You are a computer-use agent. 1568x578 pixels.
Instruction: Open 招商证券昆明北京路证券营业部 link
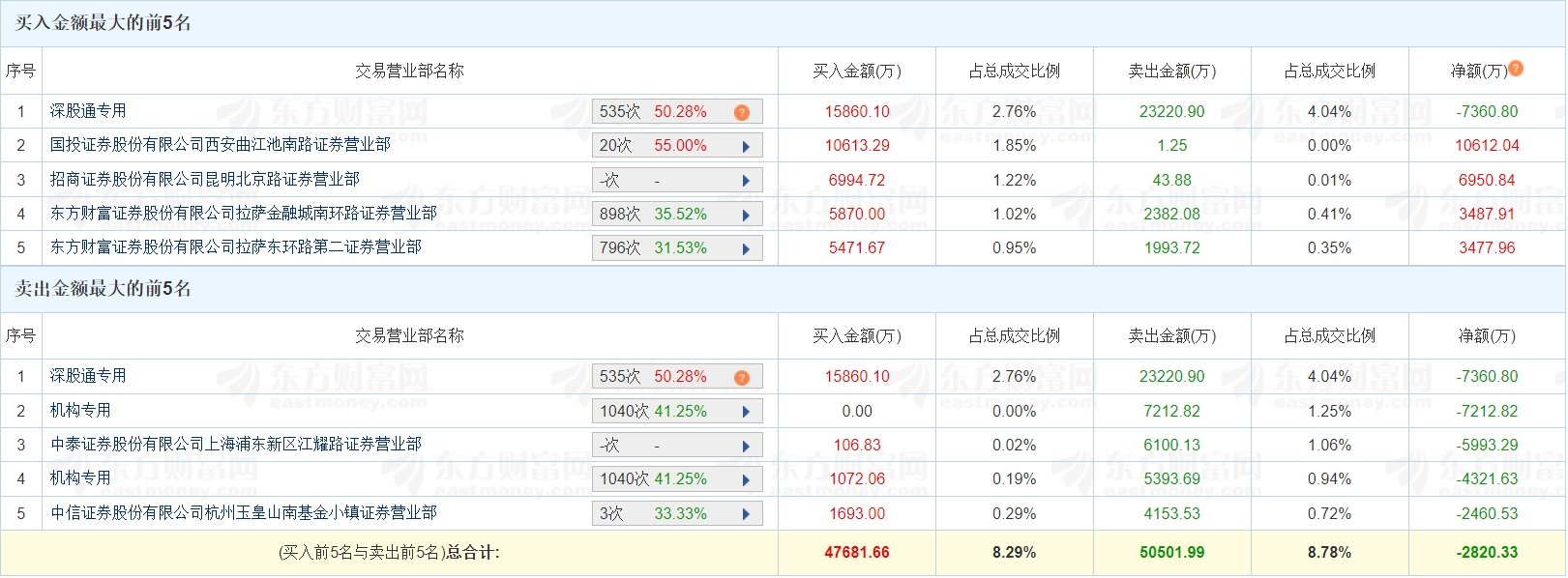point(205,179)
